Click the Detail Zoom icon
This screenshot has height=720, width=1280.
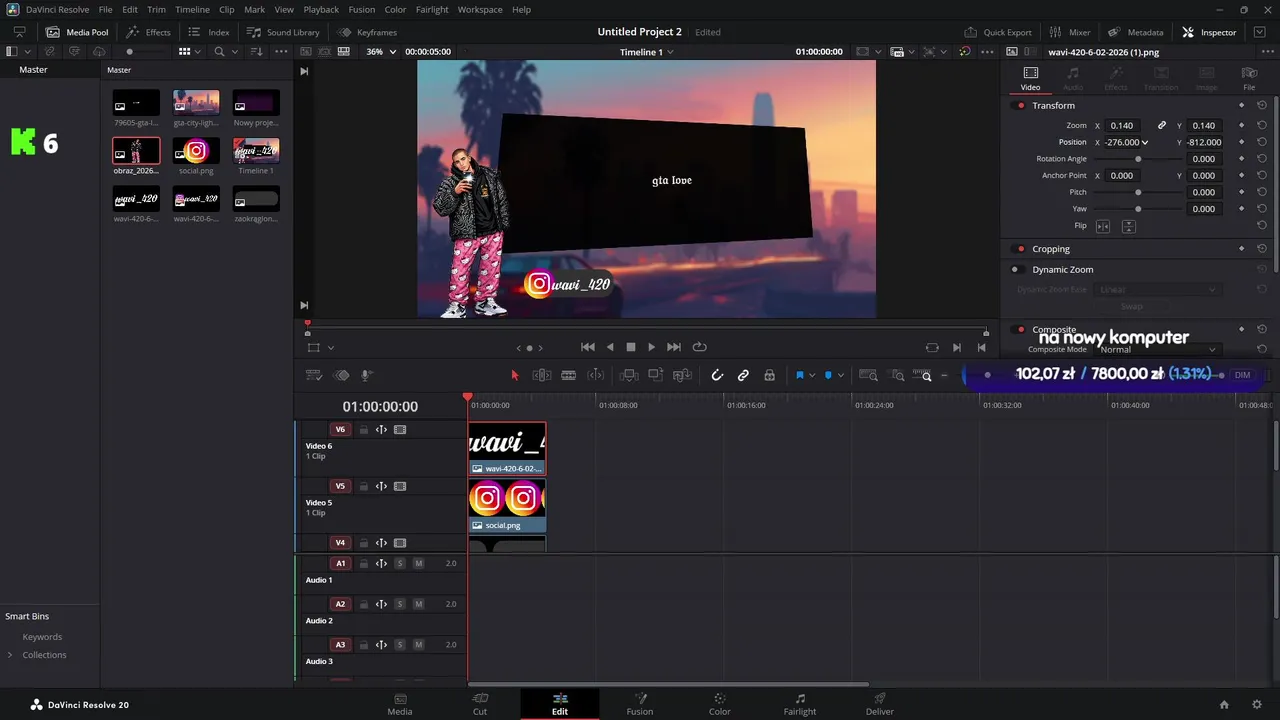pos(897,375)
